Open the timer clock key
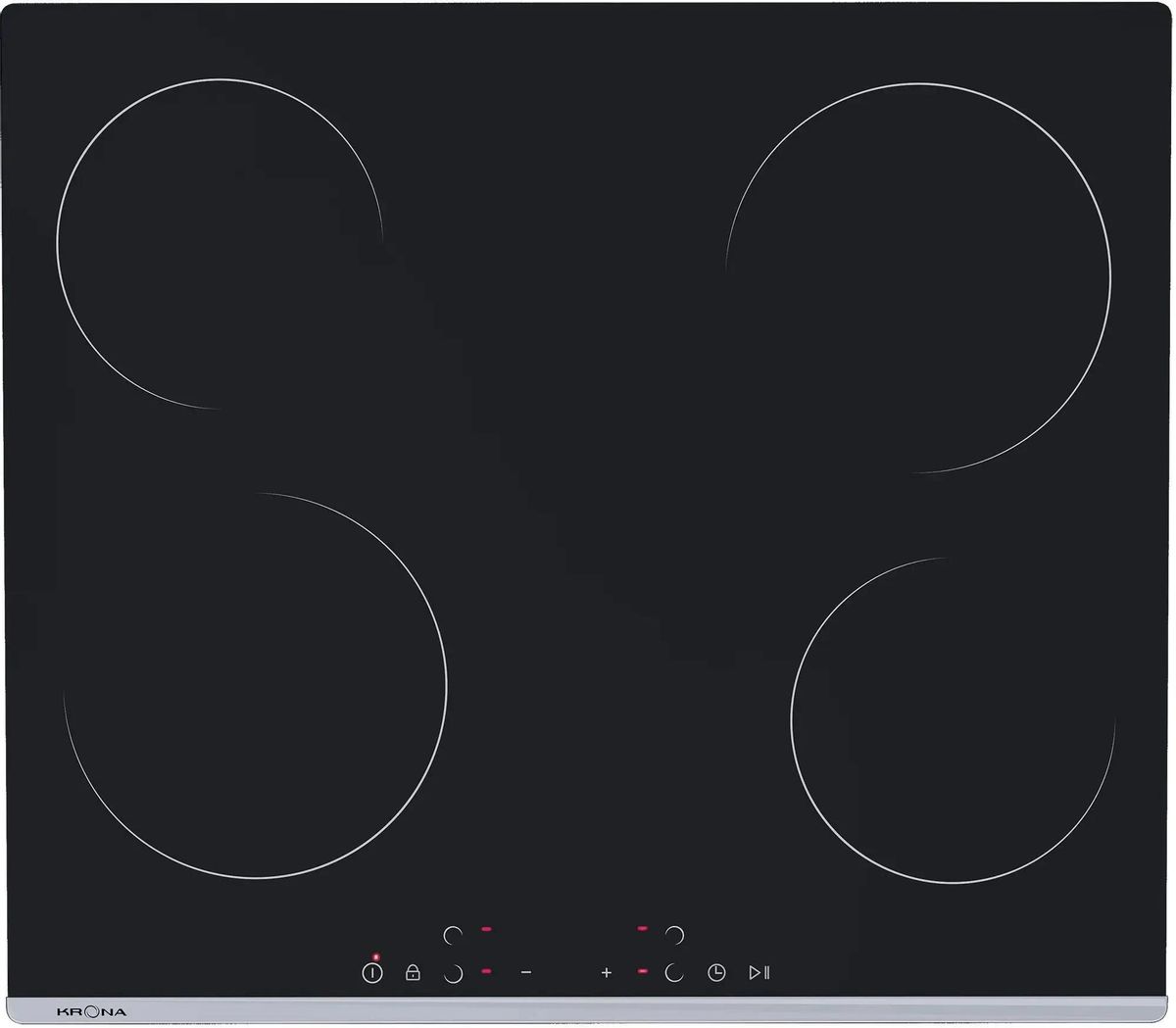Image resolution: width=1176 pixels, height=1028 pixels. tap(717, 973)
